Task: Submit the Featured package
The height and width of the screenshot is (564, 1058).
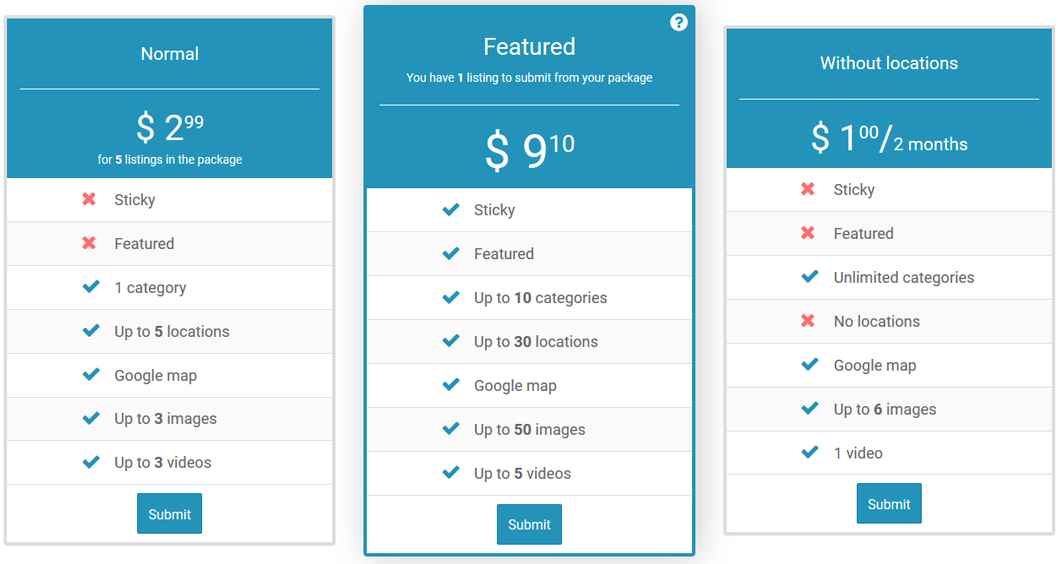Action: (529, 525)
